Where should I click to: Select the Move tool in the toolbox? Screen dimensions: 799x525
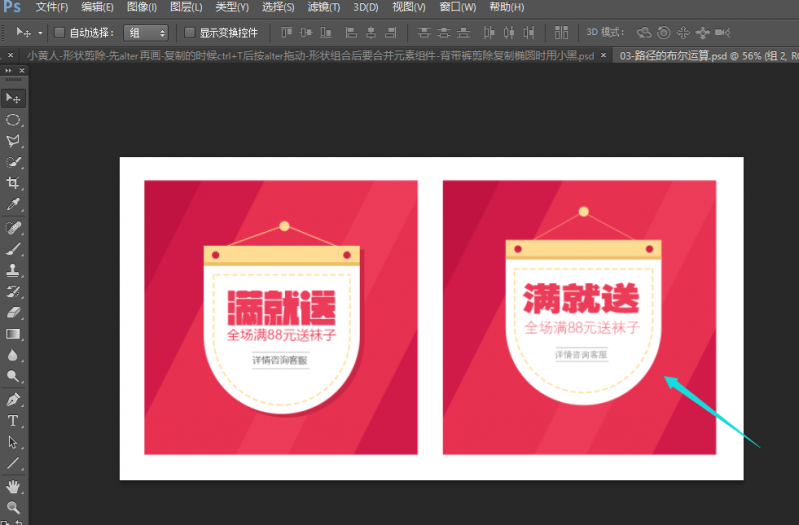click(x=14, y=98)
